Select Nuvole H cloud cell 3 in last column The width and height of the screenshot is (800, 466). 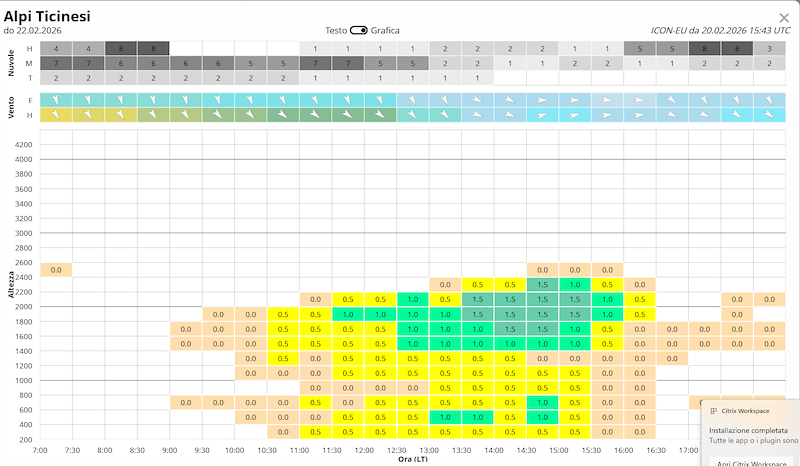coord(769,49)
